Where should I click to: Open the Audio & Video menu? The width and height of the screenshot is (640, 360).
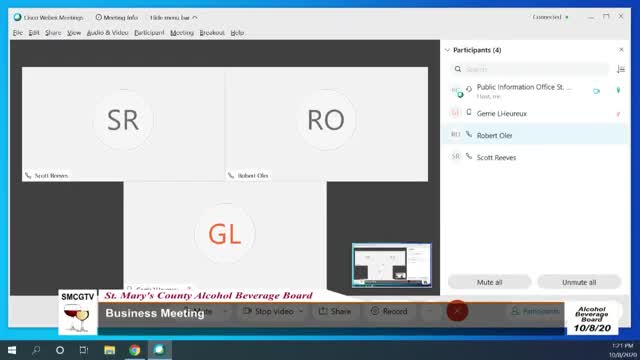[x=107, y=33]
